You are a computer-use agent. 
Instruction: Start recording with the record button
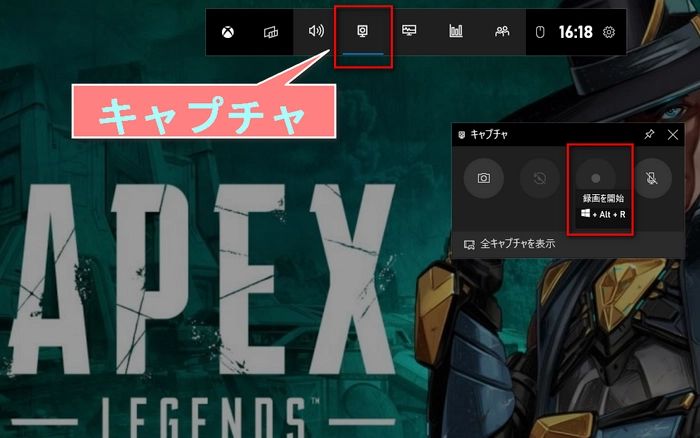(596, 178)
